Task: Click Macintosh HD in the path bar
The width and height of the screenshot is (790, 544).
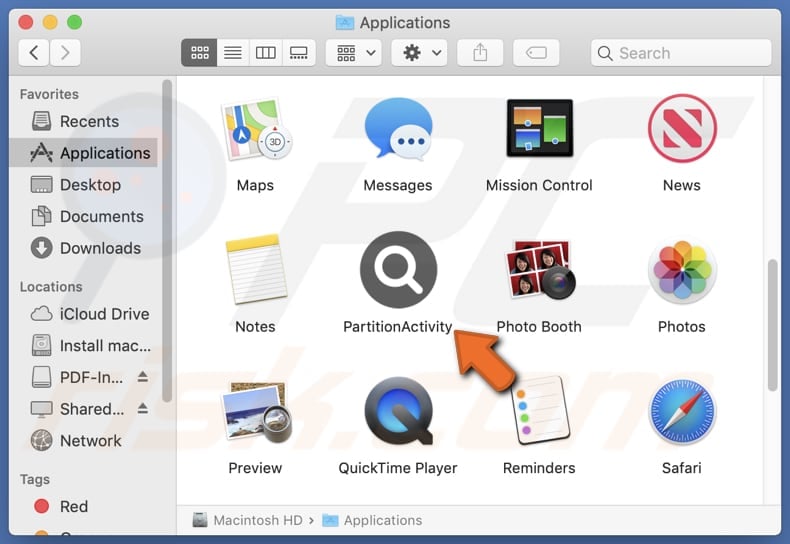Action: coord(248,520)
